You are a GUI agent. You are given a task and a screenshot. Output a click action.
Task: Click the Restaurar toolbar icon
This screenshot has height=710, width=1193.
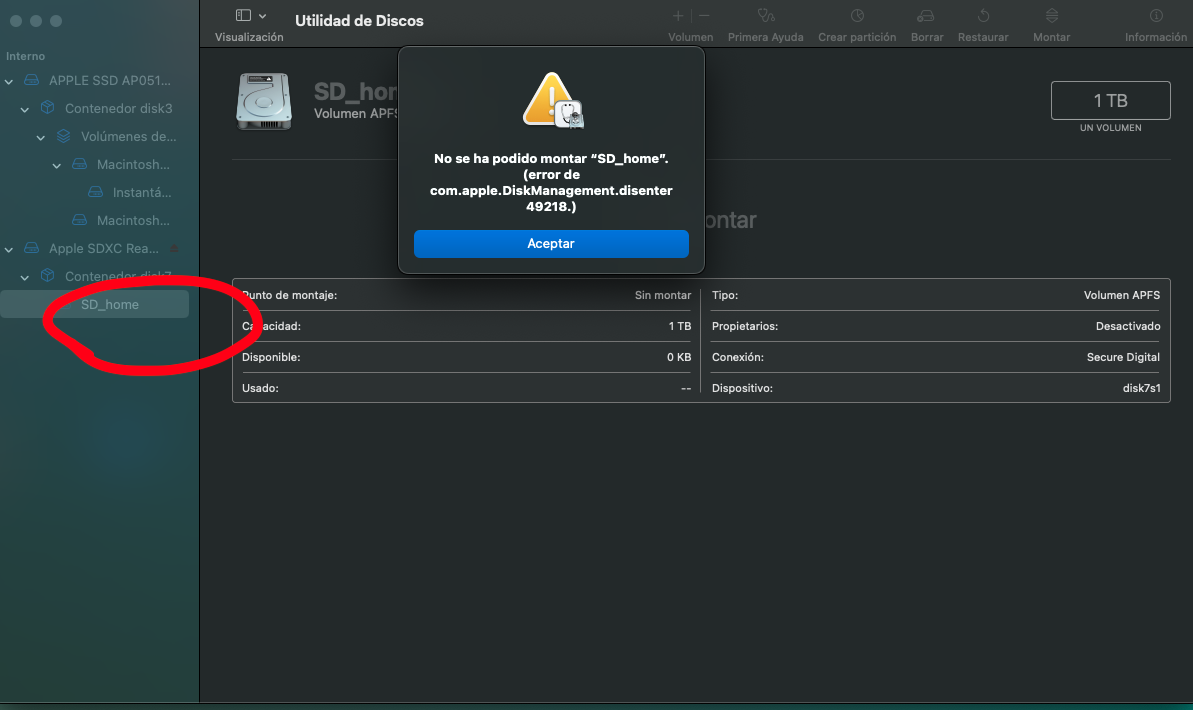click(x=982, y=16)
